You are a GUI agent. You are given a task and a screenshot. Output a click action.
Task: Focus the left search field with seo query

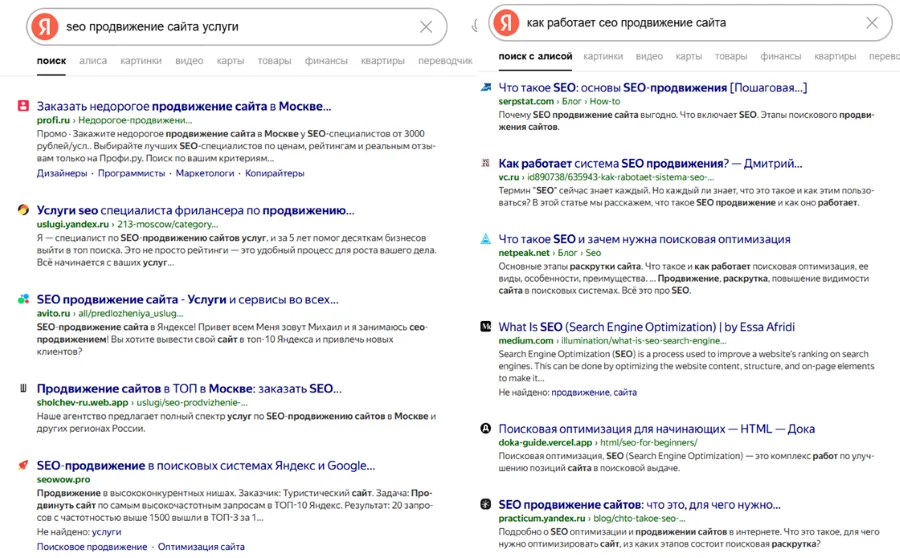[x=236, y=26]
